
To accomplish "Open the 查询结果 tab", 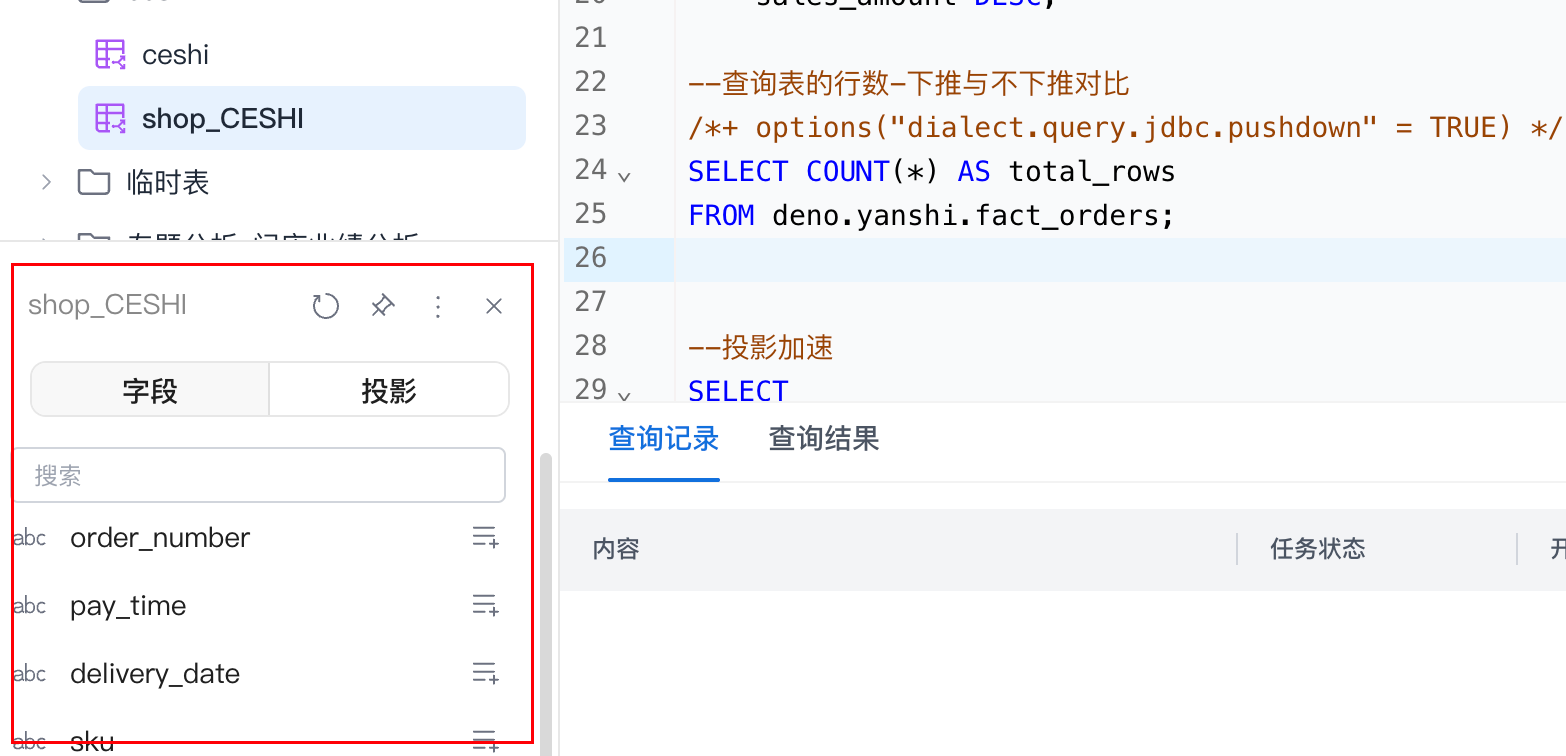I will pyautogui.click(x=823, y=439).
